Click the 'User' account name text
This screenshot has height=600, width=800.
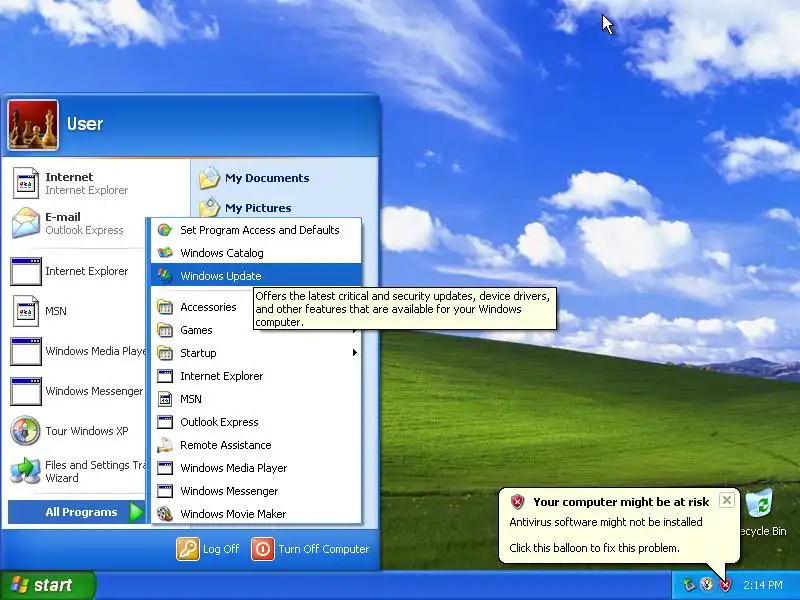click(85, 124)
